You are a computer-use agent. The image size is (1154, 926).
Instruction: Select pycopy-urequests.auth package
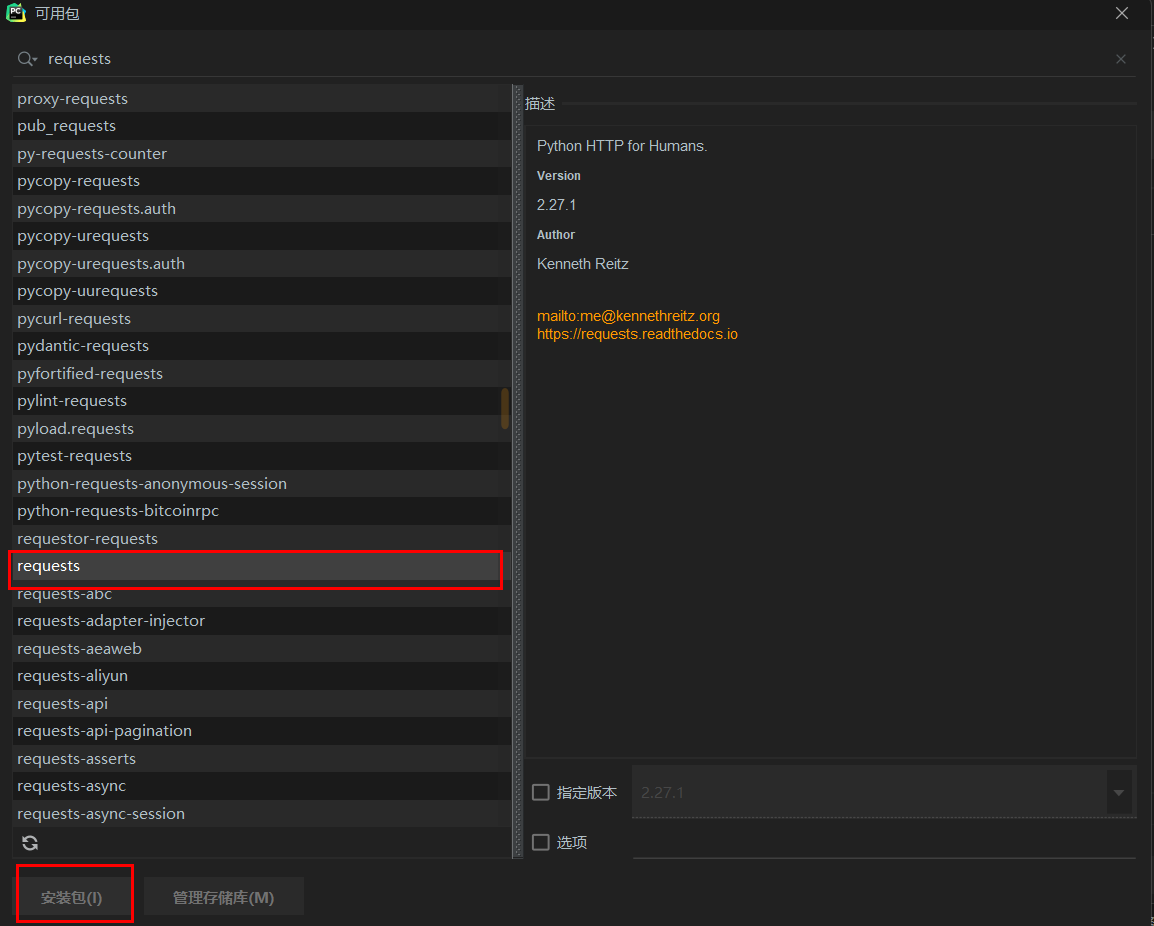261,264
